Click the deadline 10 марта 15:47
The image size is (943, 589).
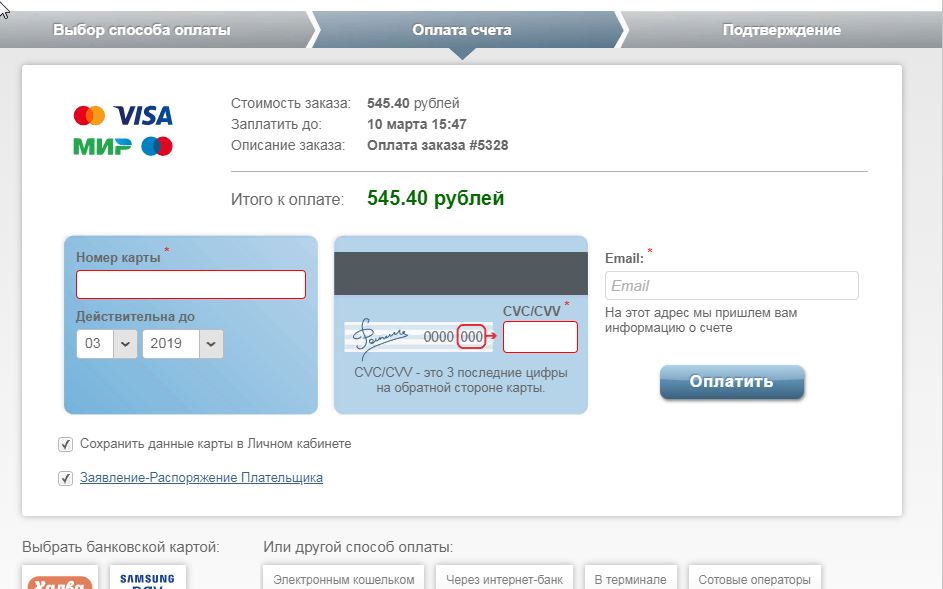click(417, 125)
